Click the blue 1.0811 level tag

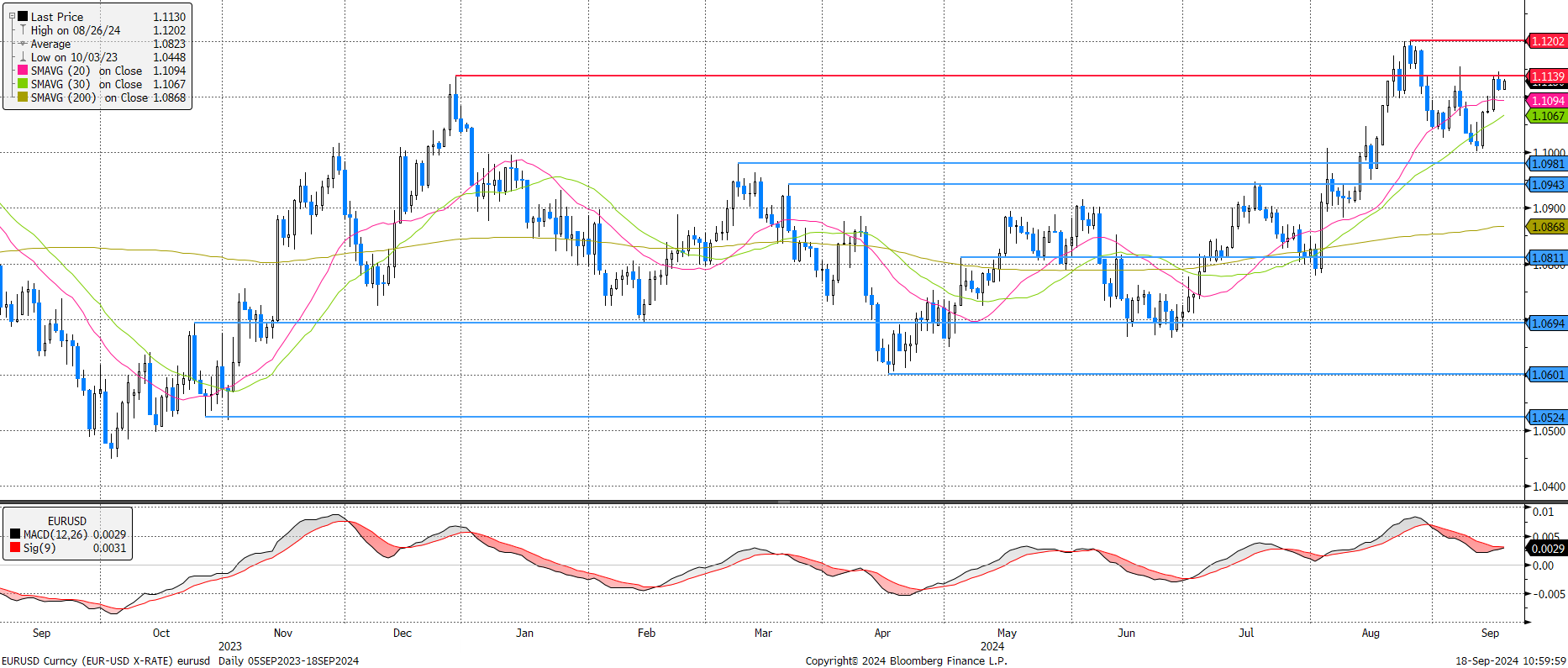tap(1547, 258)
